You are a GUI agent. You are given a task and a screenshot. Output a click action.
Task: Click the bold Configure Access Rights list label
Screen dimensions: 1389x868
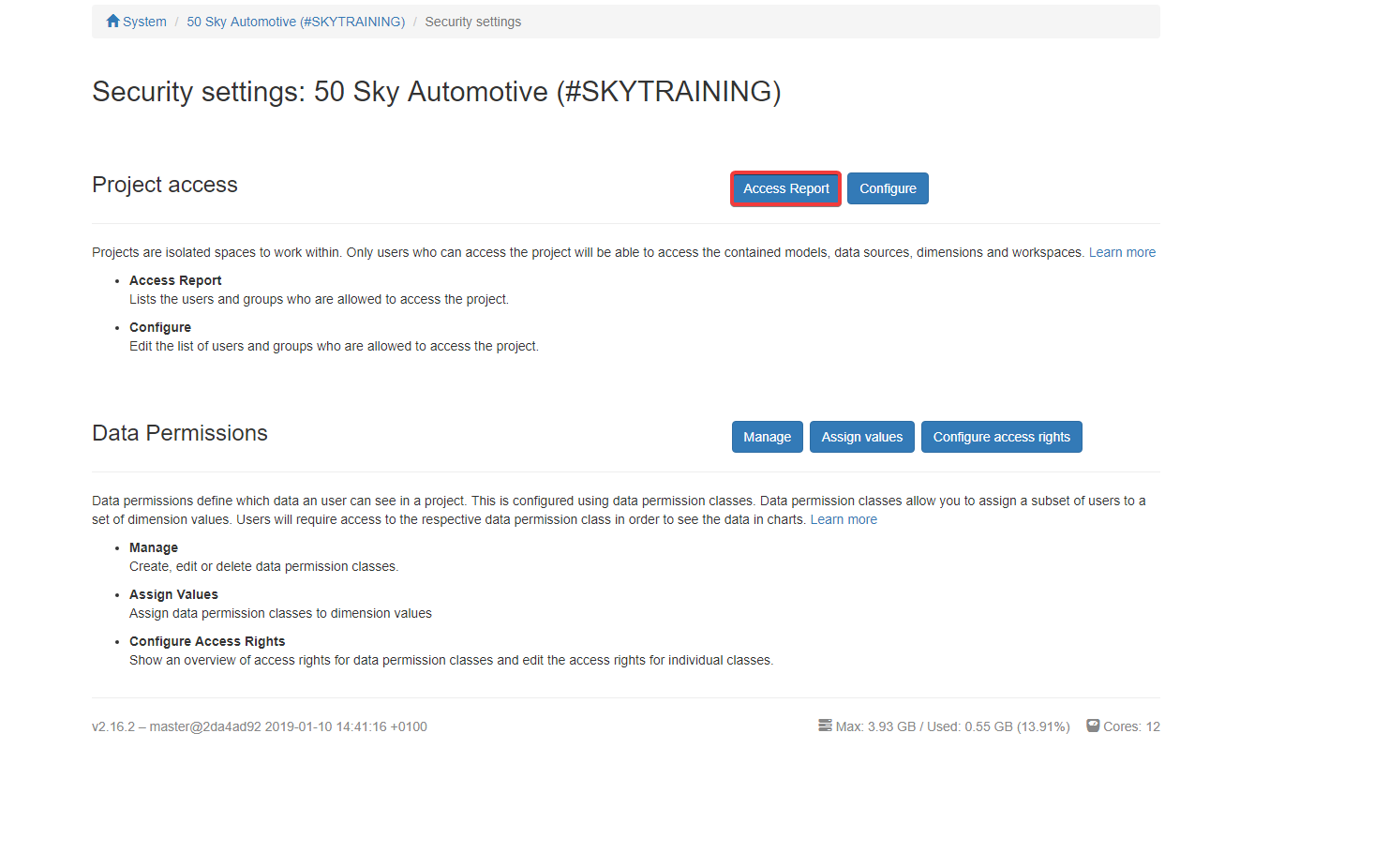[207, 641]
